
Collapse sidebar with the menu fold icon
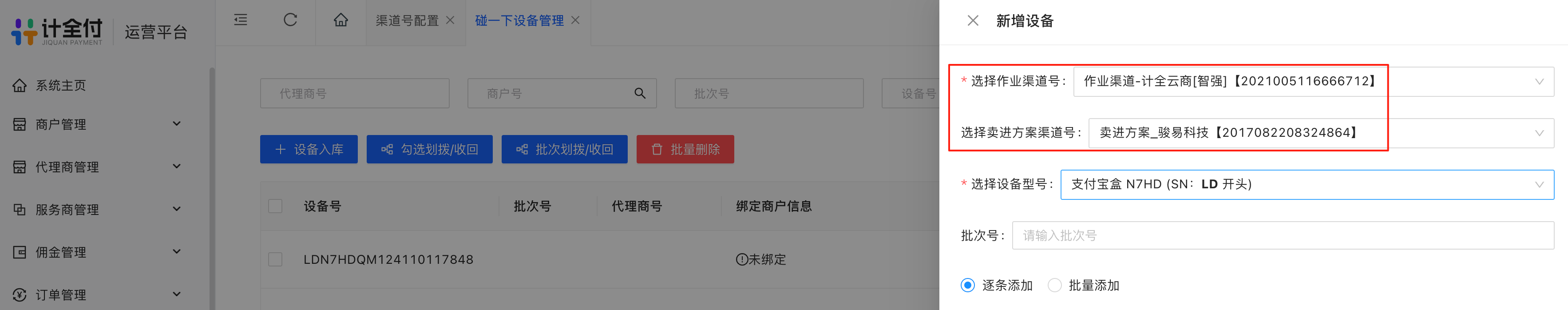(x=241, y=20)
